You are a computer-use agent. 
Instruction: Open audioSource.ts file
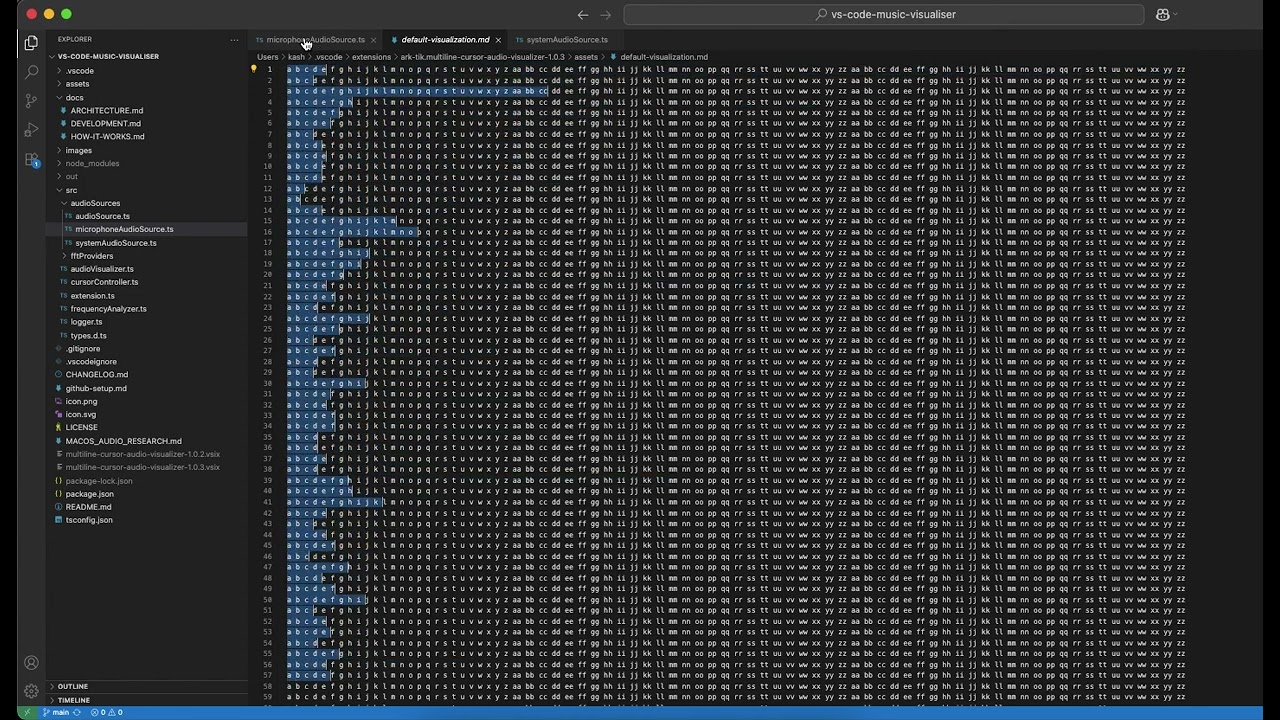point(102,216)
